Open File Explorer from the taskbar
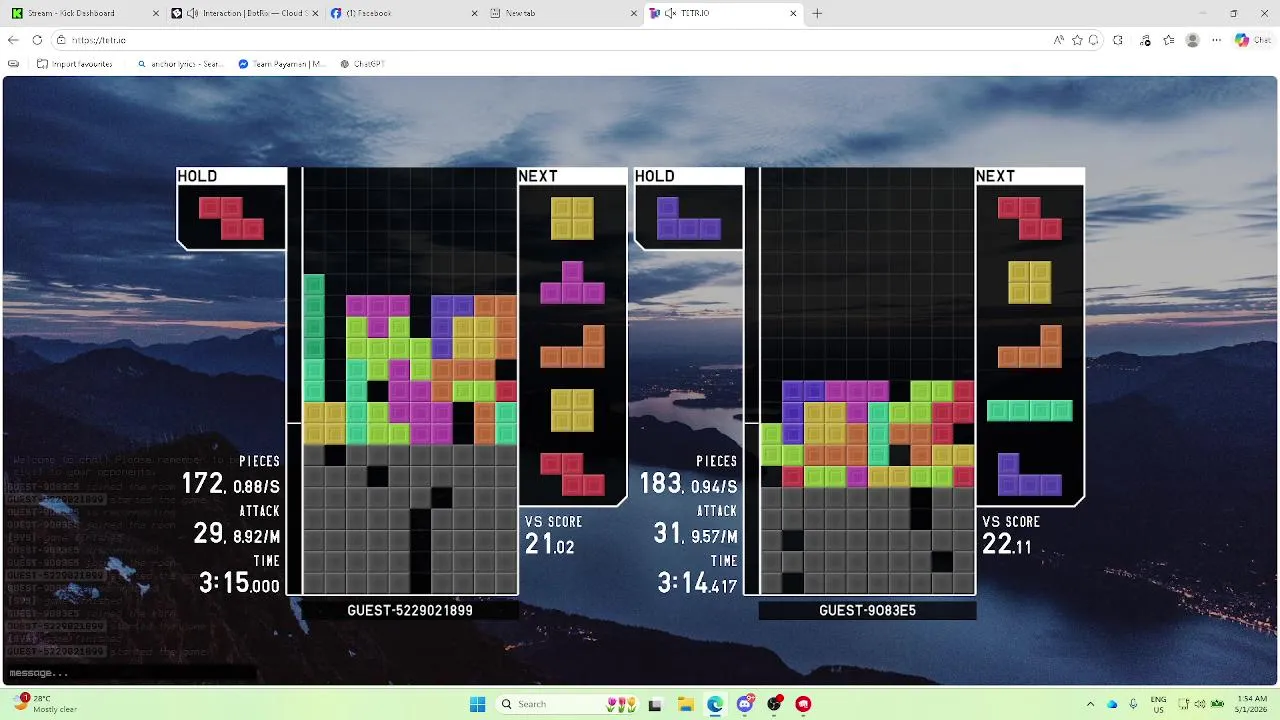Viewport: 1280px width, 720px height. (x=685, y=704)
